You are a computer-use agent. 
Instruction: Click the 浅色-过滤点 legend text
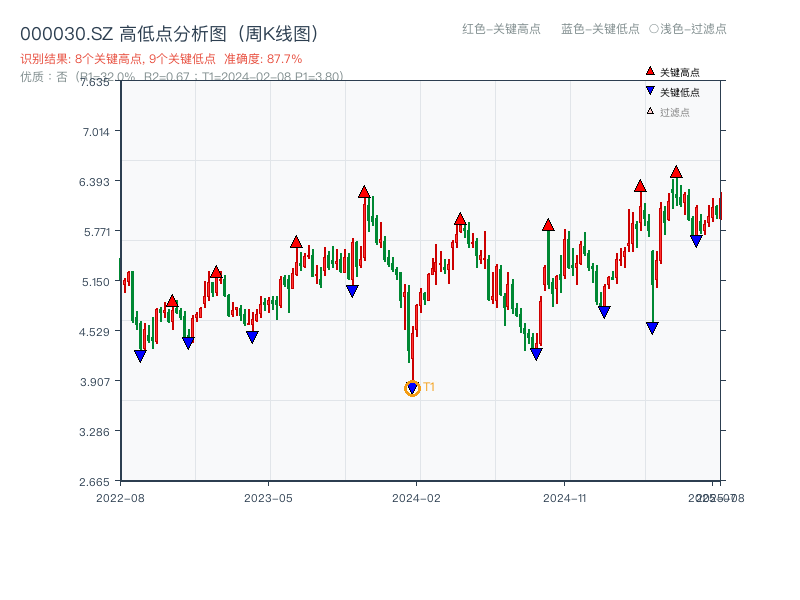pos(693,29)
